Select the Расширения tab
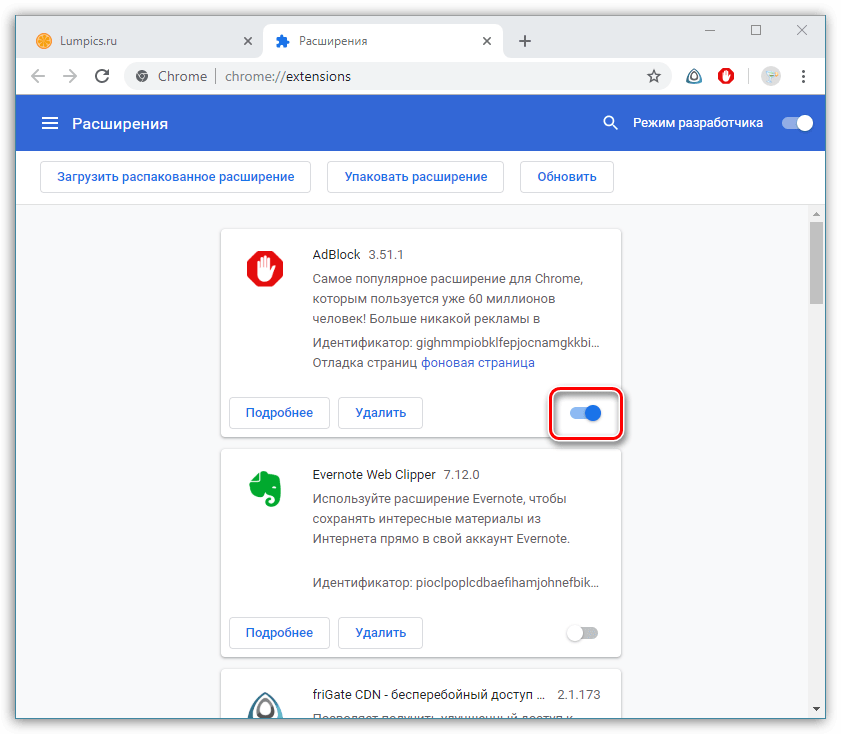841x734 pixels. tap(382, 41)
